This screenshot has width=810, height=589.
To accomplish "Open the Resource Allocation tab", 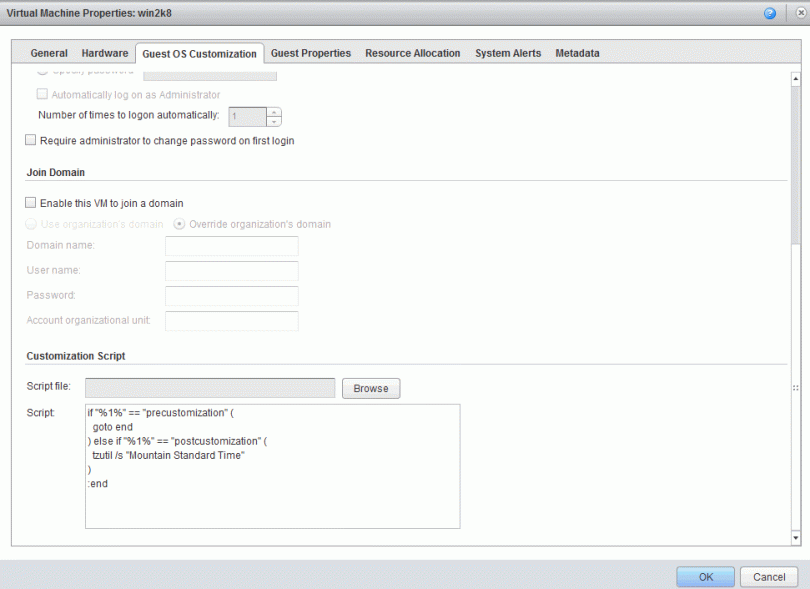I will tap(412, 53).
